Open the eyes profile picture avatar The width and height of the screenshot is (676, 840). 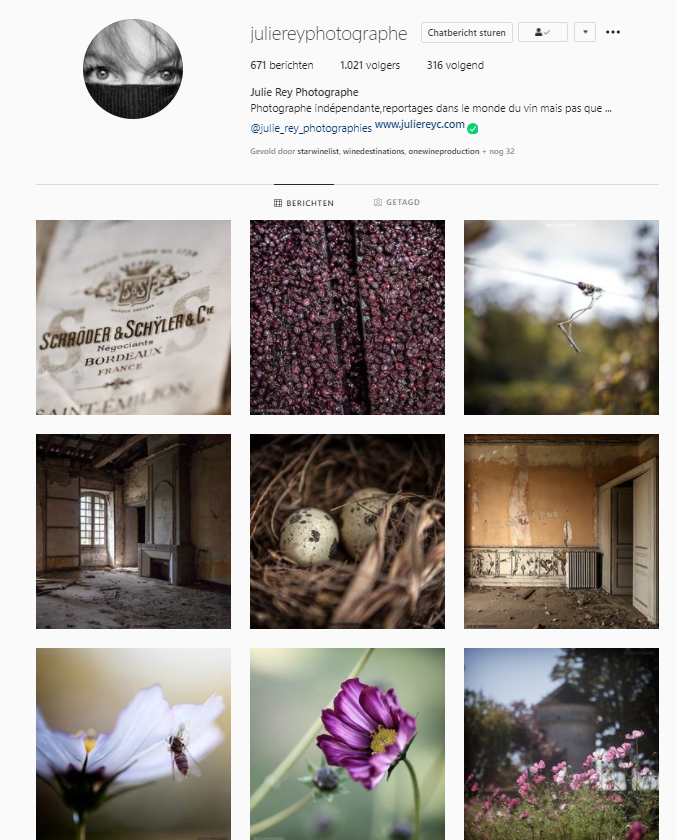(133, 69)
